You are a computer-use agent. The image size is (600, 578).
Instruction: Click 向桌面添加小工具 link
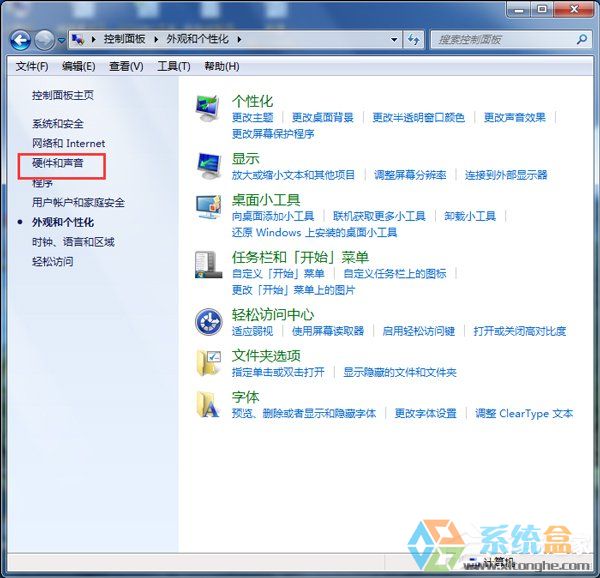(x=273, y=216)
